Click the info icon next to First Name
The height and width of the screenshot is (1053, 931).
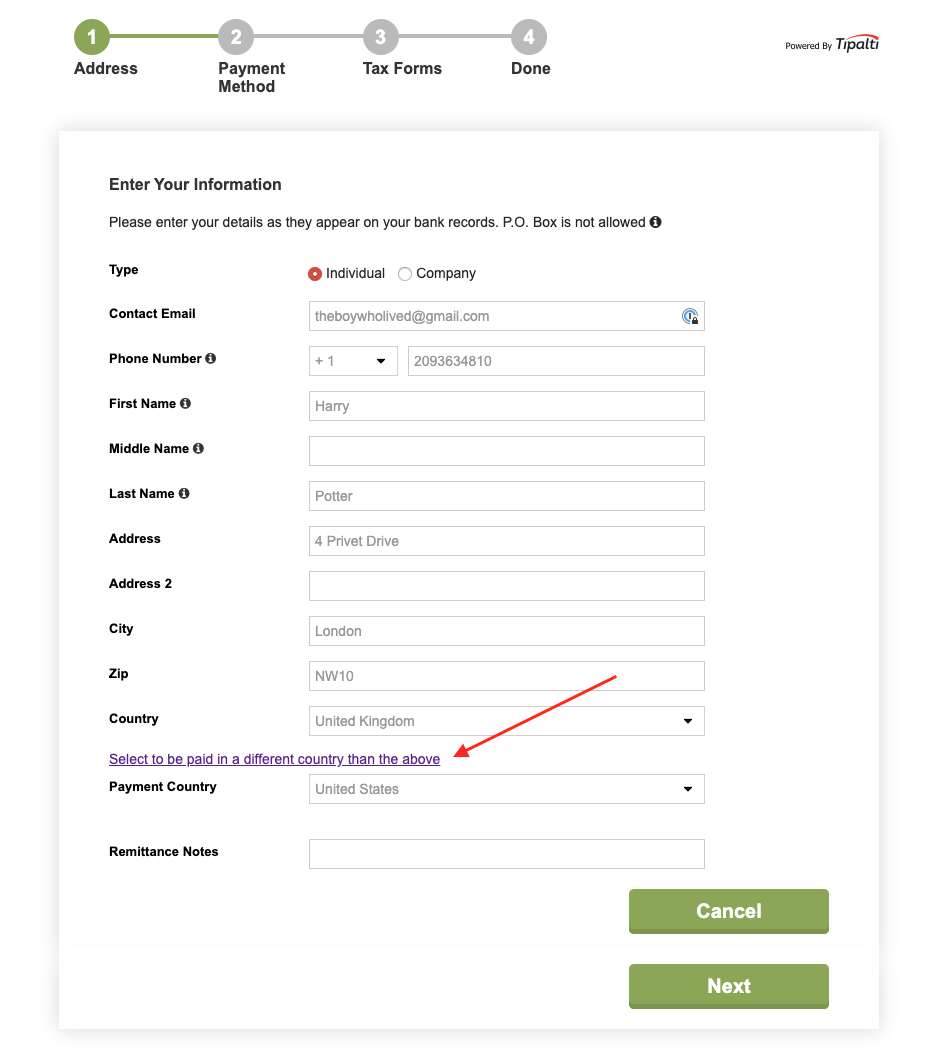[x=185, y=404]
